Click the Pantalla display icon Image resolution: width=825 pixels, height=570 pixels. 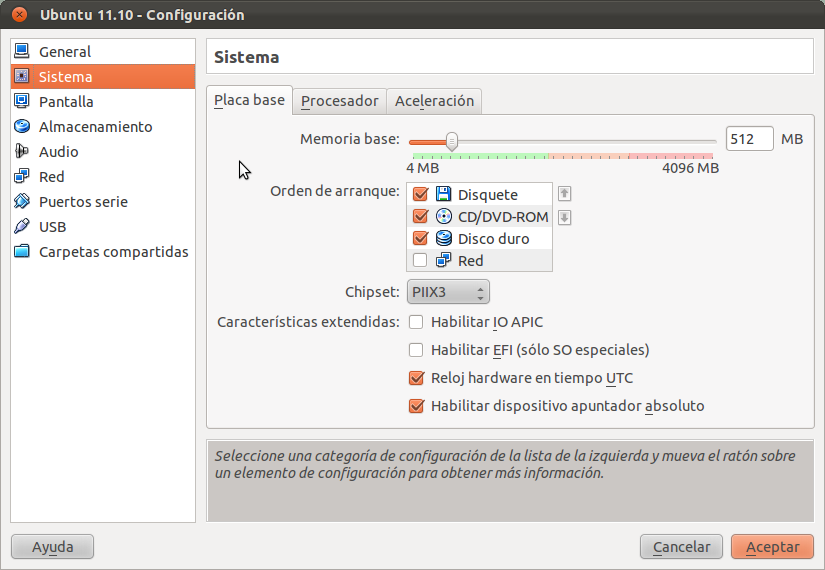point(22,101)
